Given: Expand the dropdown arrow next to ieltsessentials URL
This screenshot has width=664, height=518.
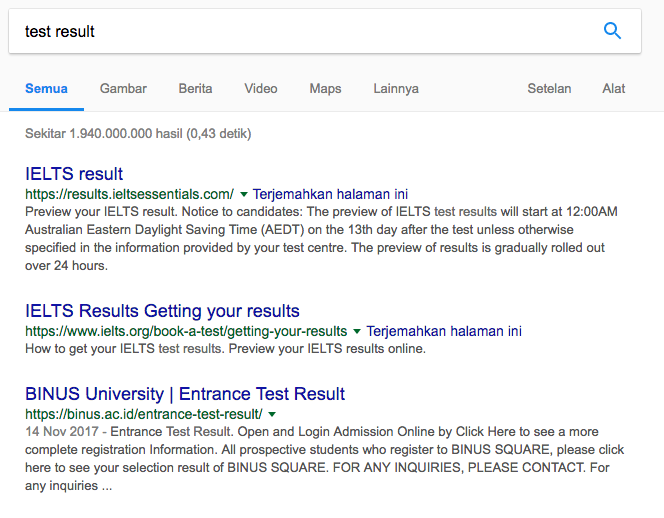Looking at the screenshot, I should pos(243,194).
